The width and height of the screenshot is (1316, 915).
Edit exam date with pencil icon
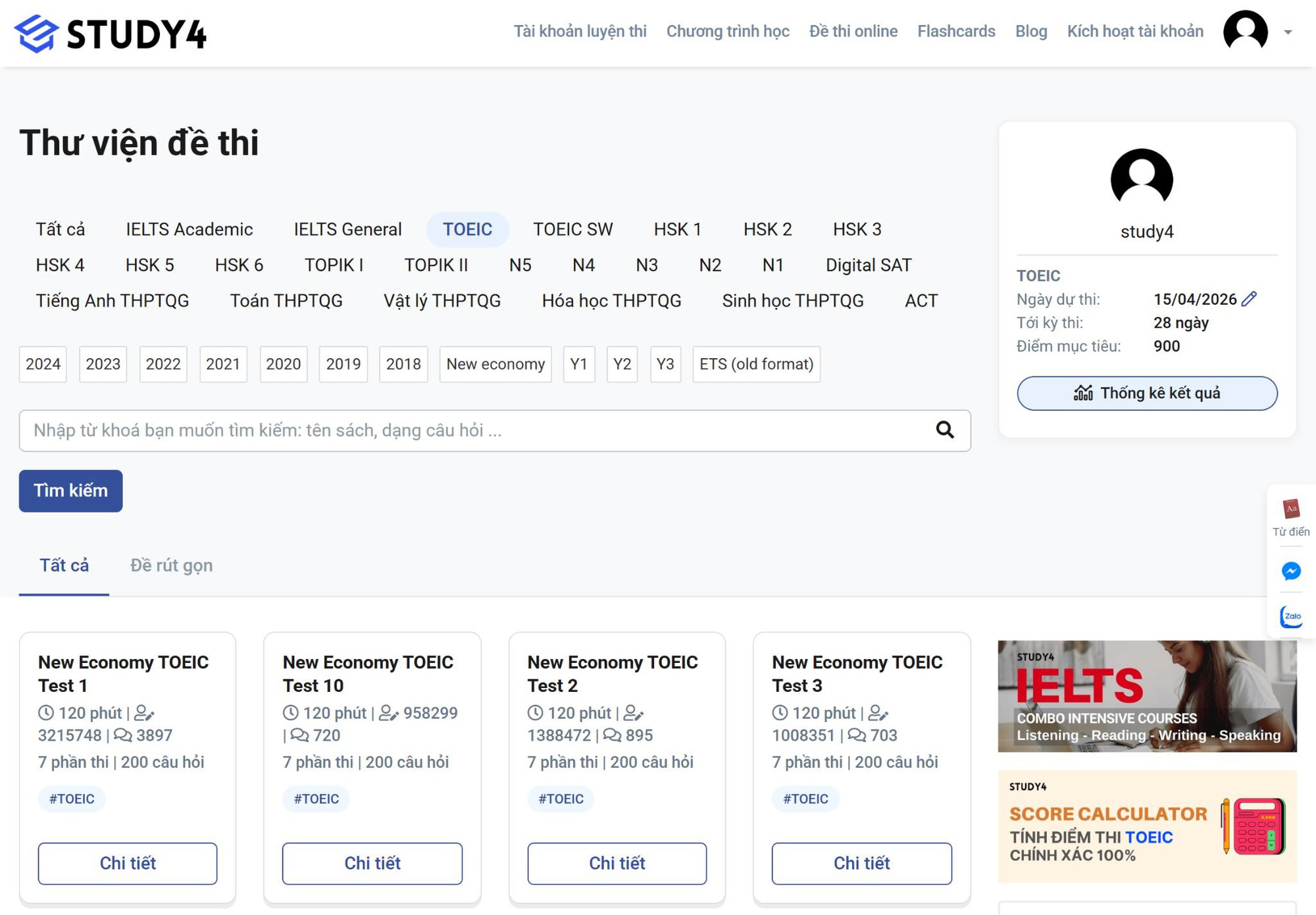[1249, 299]
